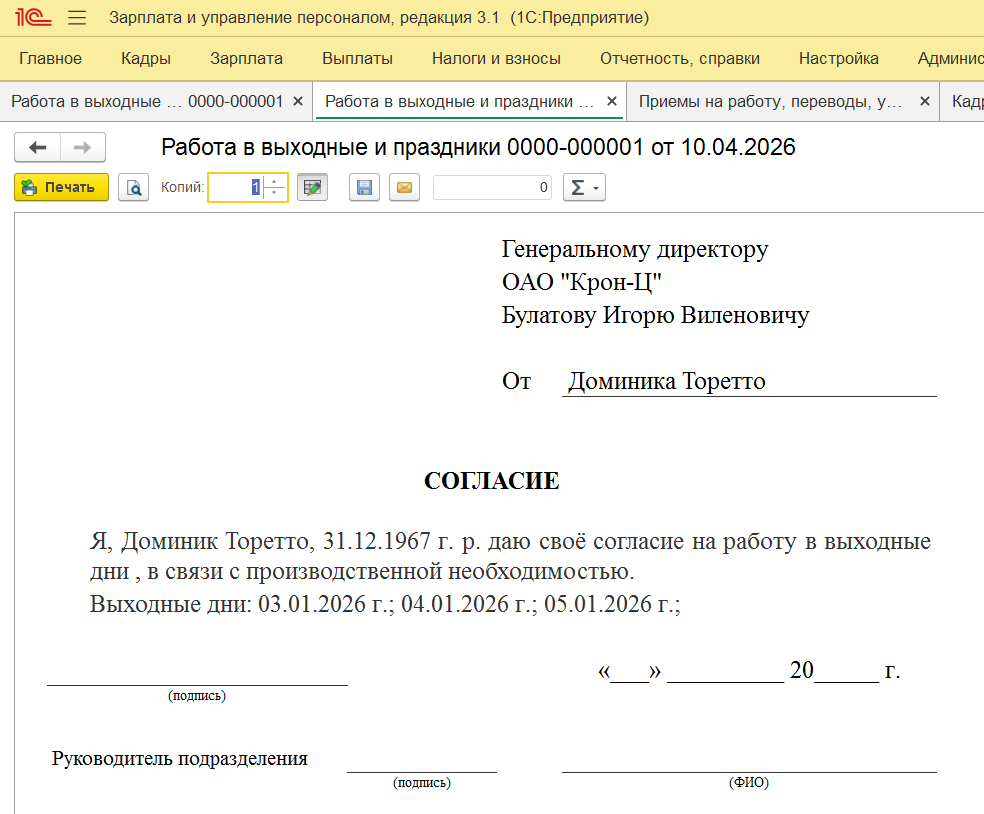The image size is (984, 814).
Task: Click the text Руководитель подразделения
Action: (x=179, y=758)
